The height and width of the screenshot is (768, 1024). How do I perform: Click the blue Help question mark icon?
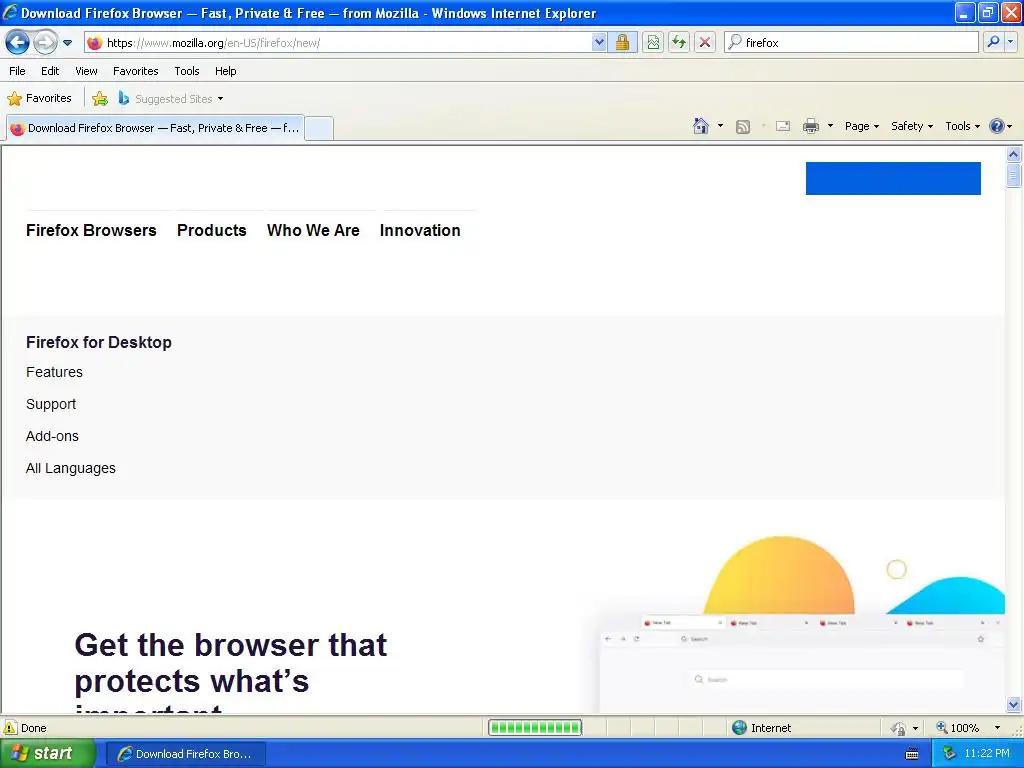click(x=997, y=126)
